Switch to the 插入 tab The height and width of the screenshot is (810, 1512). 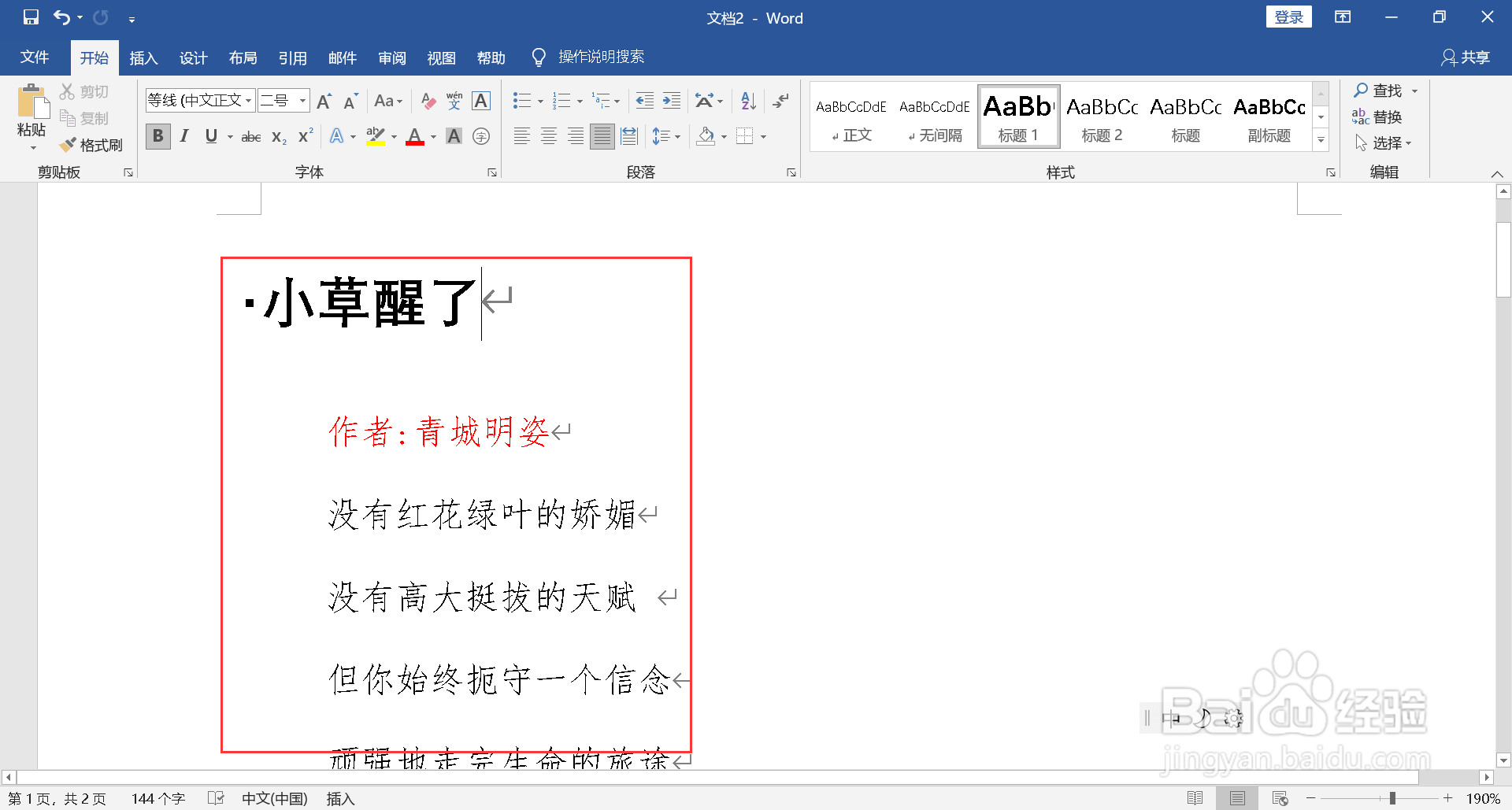click(143, 57)
